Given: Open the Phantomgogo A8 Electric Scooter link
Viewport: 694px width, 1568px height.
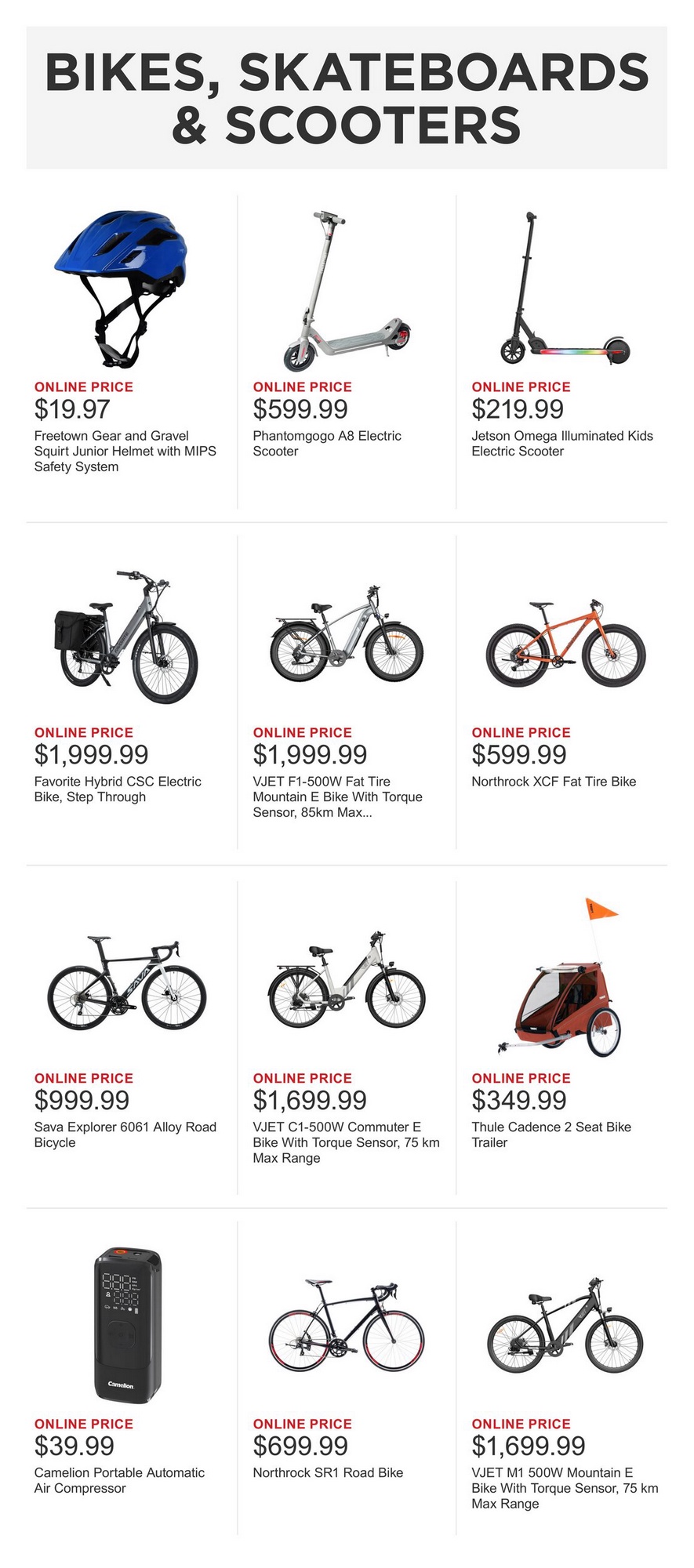Looking at the screenshot, I should tap(327, 444).
